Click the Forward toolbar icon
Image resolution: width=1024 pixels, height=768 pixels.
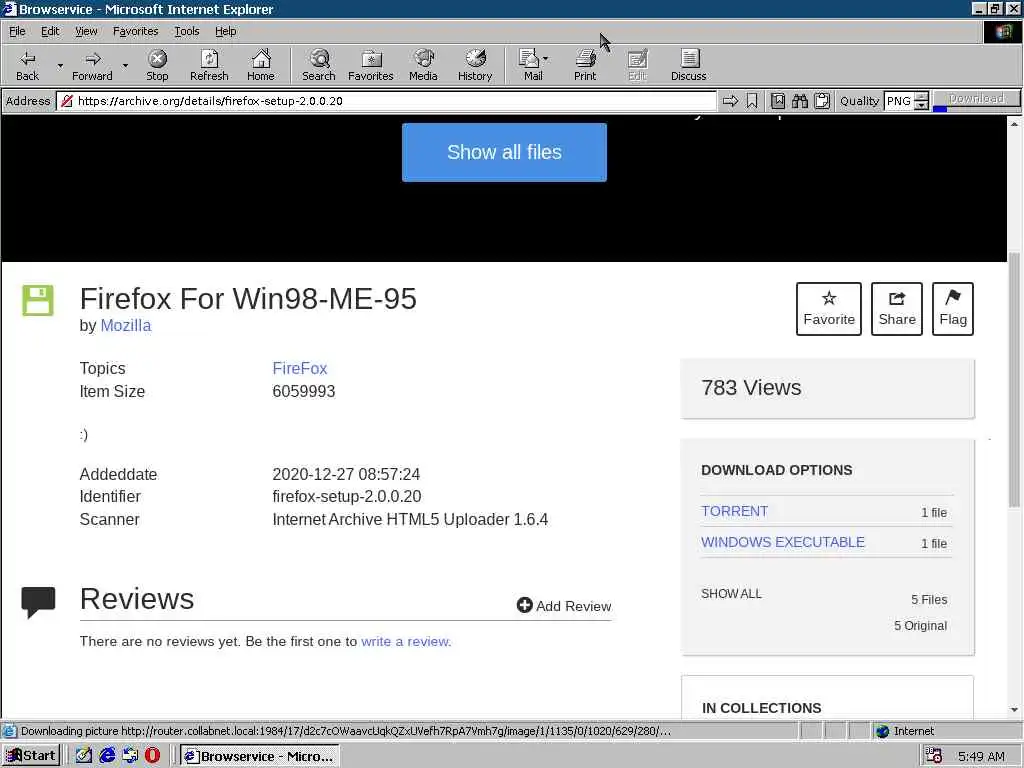(92, 65)
